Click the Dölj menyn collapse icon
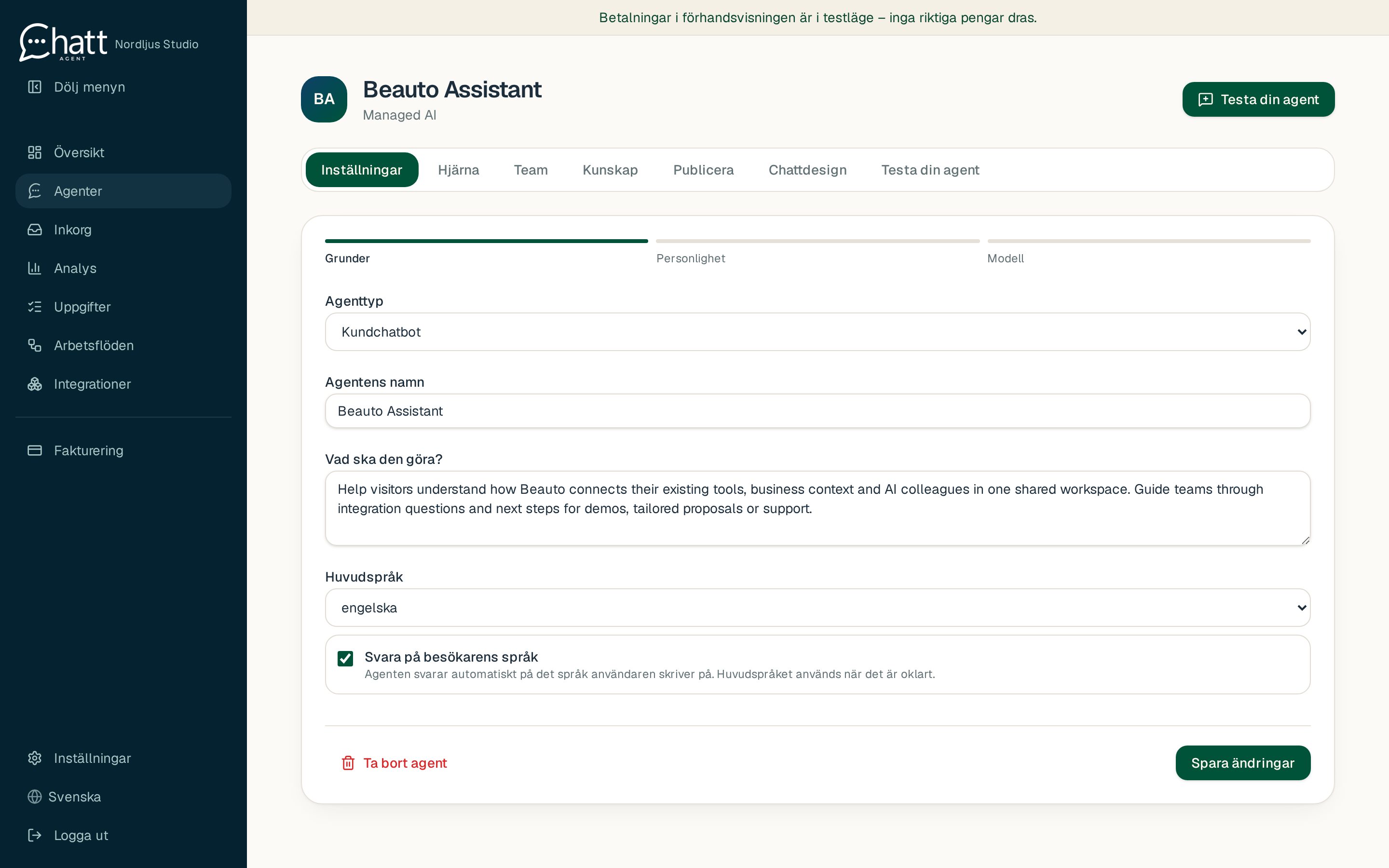Viewport: 1389px width, 868px height. pyautogui.click(x=34, y=87)
